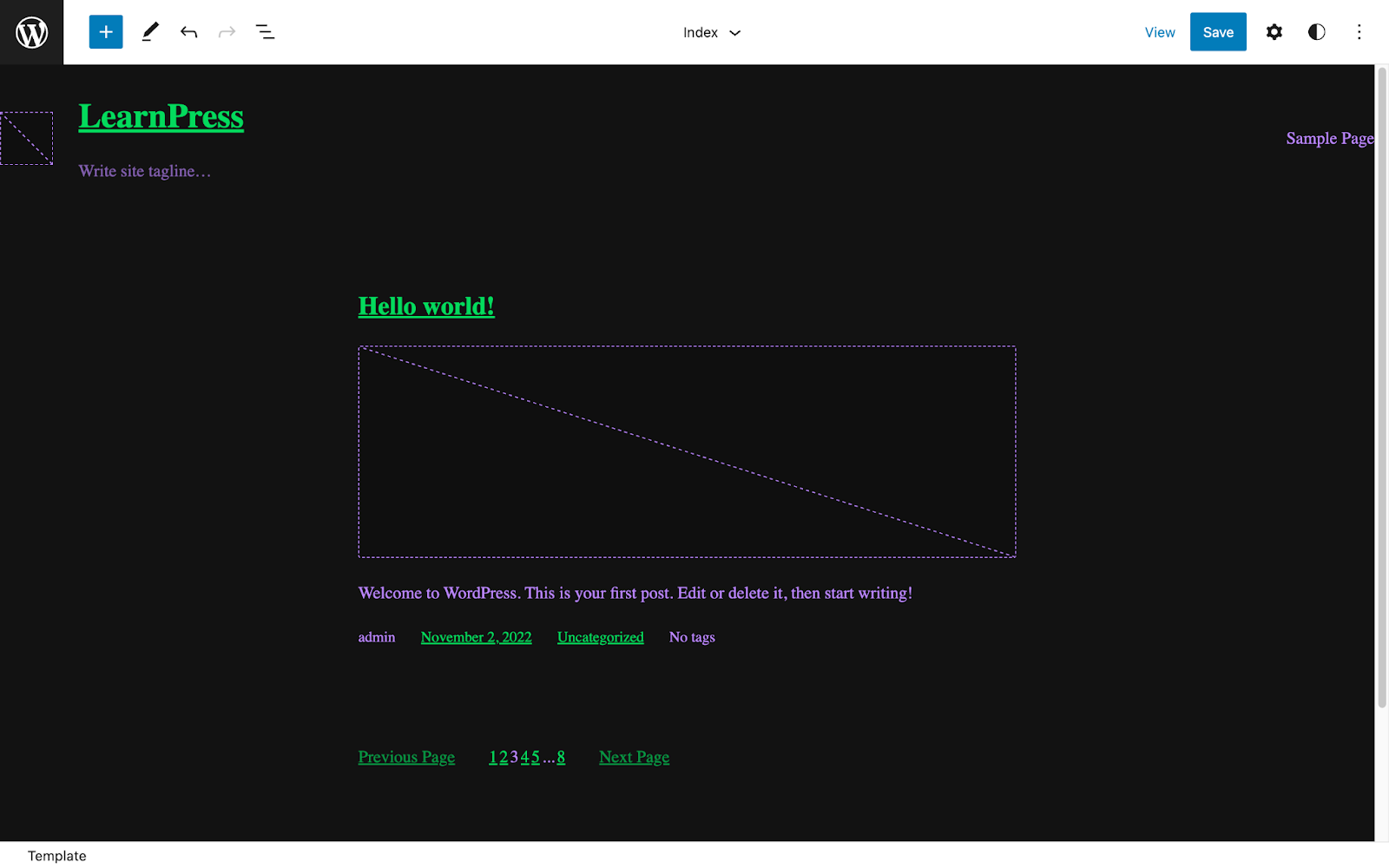Open the Index template dropdown

point(712,32)
